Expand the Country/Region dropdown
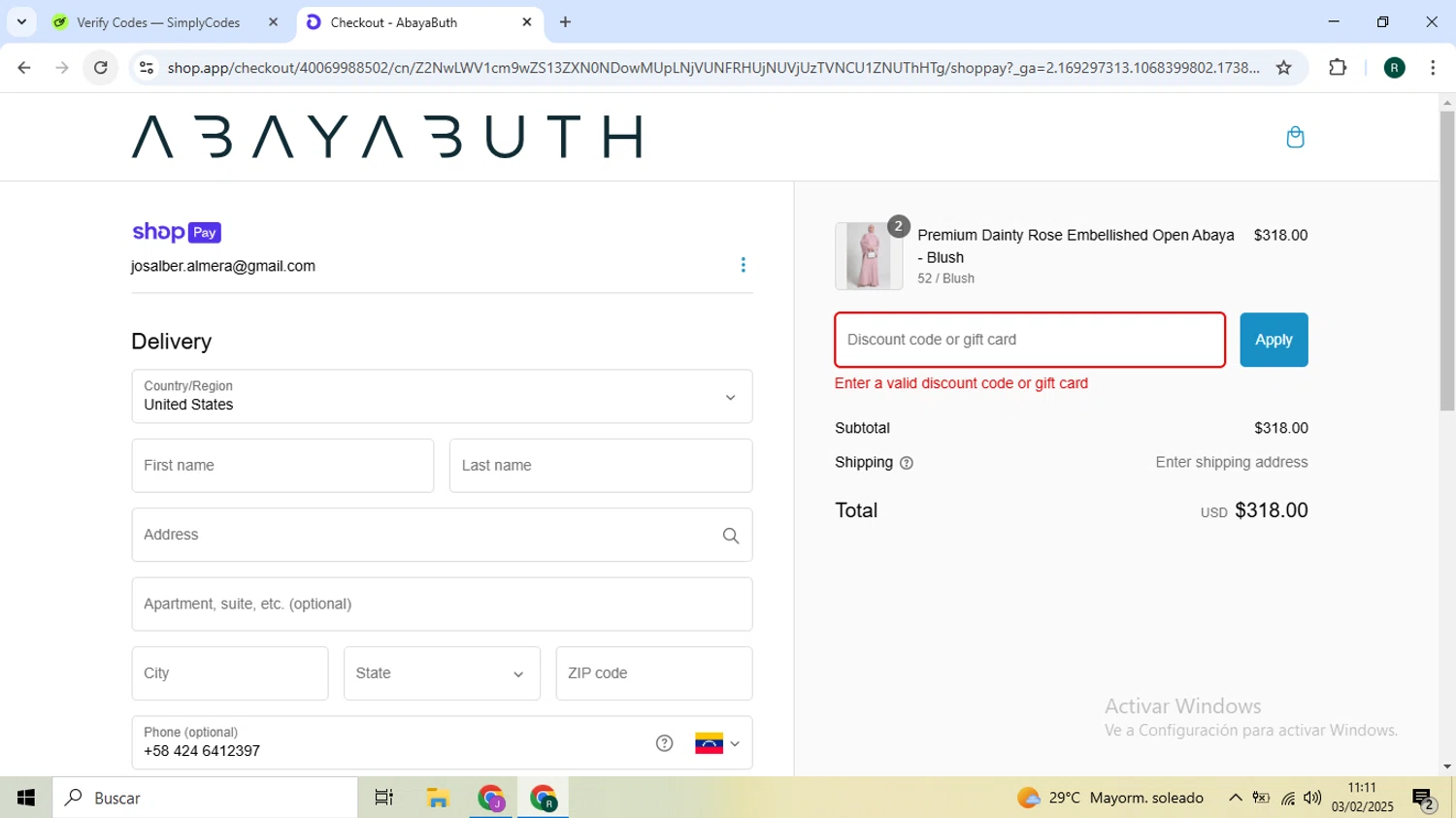Screen dimensions: 1456x818 click(x=442, y=396)
